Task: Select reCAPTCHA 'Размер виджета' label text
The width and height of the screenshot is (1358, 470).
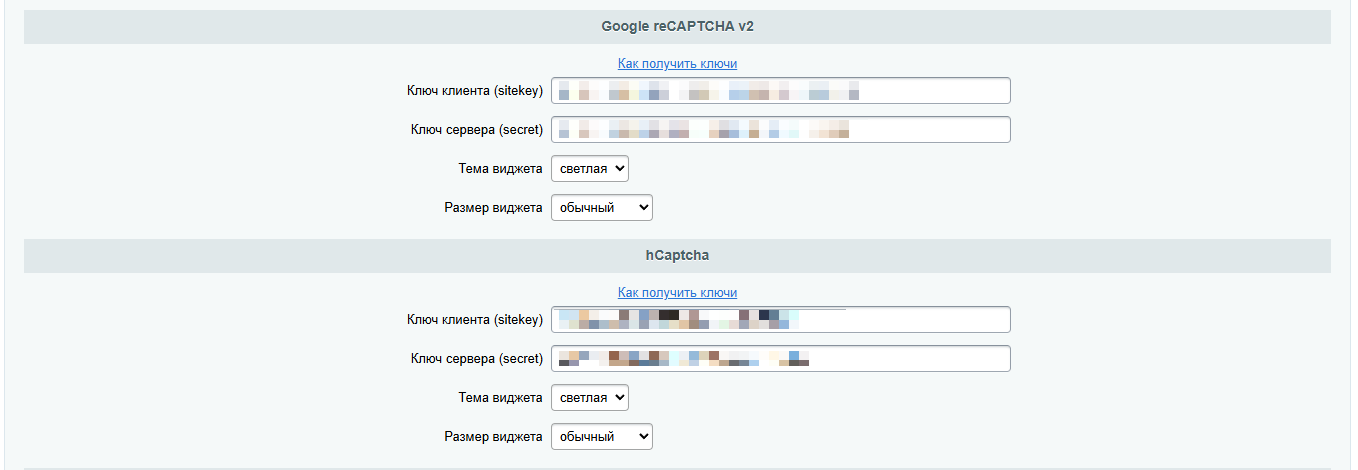Action: [x=493, y=208]
